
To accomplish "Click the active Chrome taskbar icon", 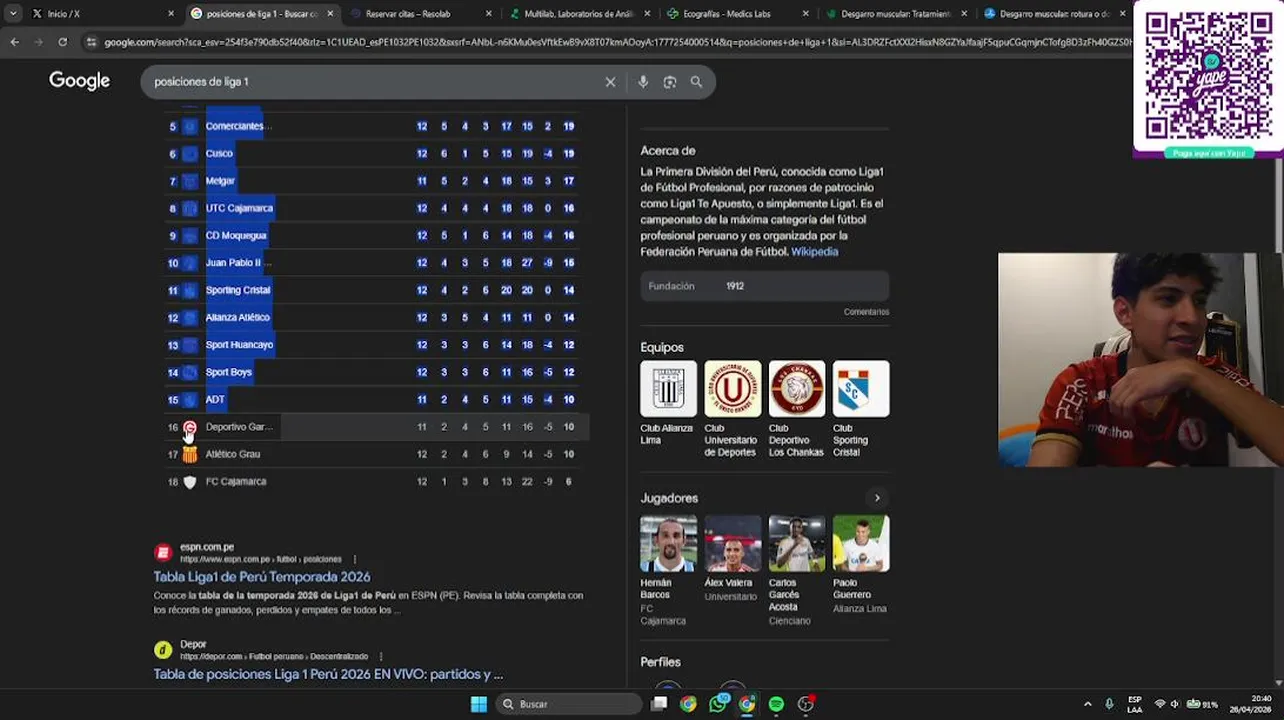I will [747, 704].
